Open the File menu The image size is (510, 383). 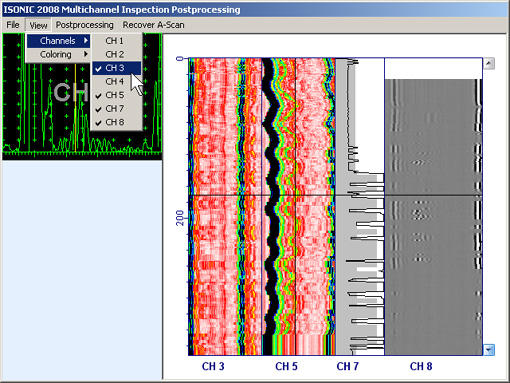[x=13, y=25]
